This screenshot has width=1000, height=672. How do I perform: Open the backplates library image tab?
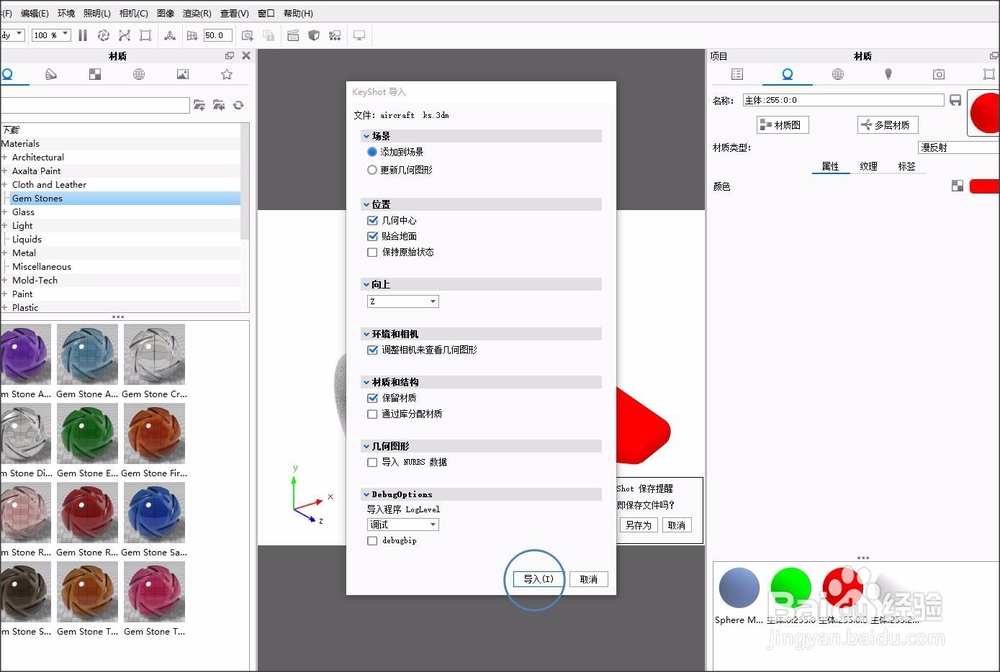click(182, 75)
